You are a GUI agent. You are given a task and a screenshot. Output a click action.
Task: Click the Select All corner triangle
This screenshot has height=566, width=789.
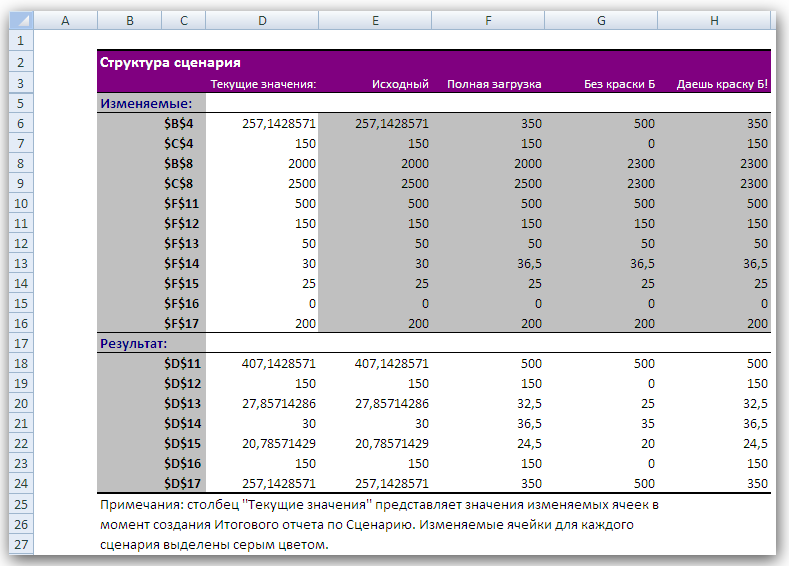(21, 20)
